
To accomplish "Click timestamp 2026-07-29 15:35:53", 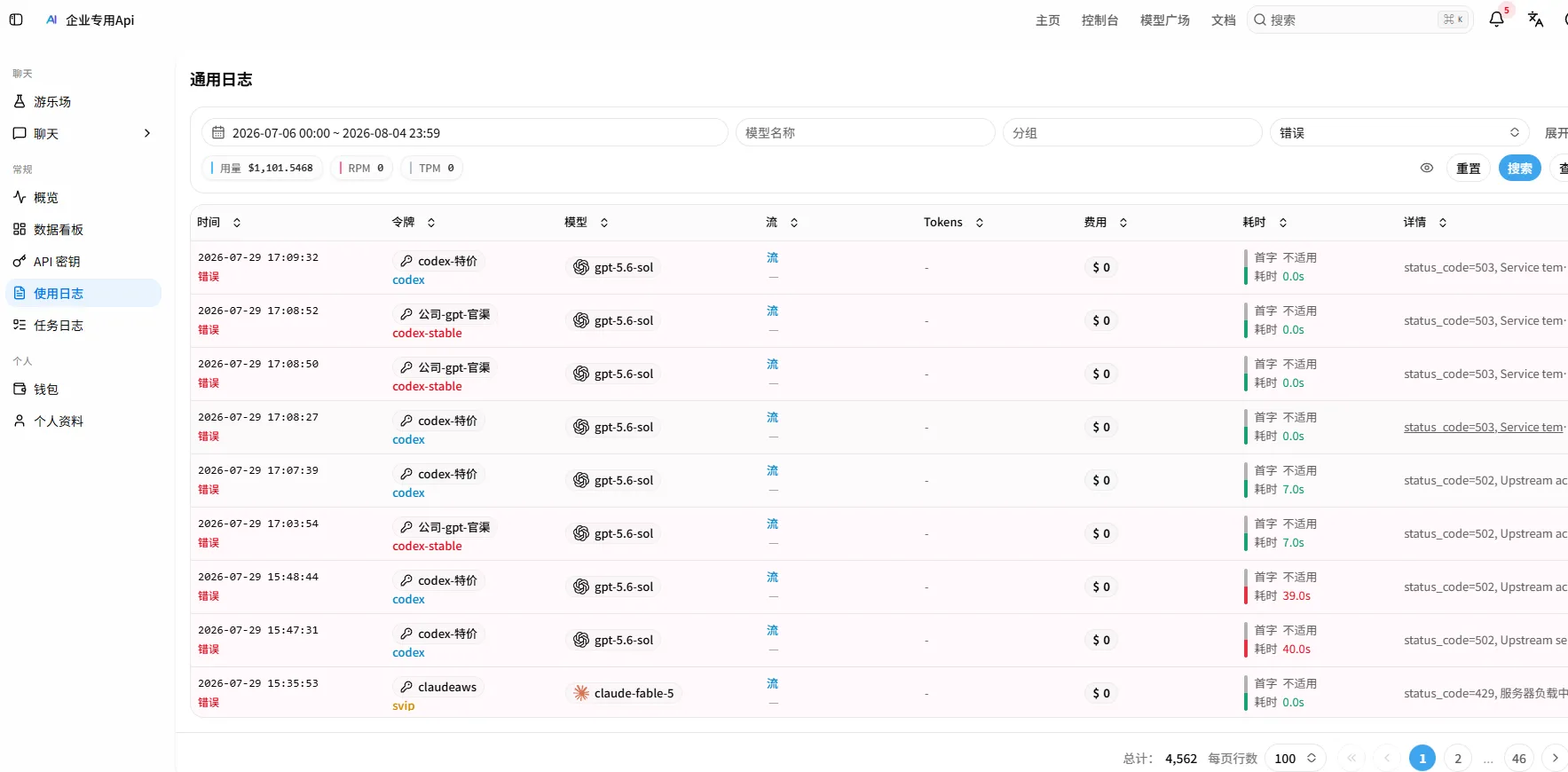I will (258, 683).
